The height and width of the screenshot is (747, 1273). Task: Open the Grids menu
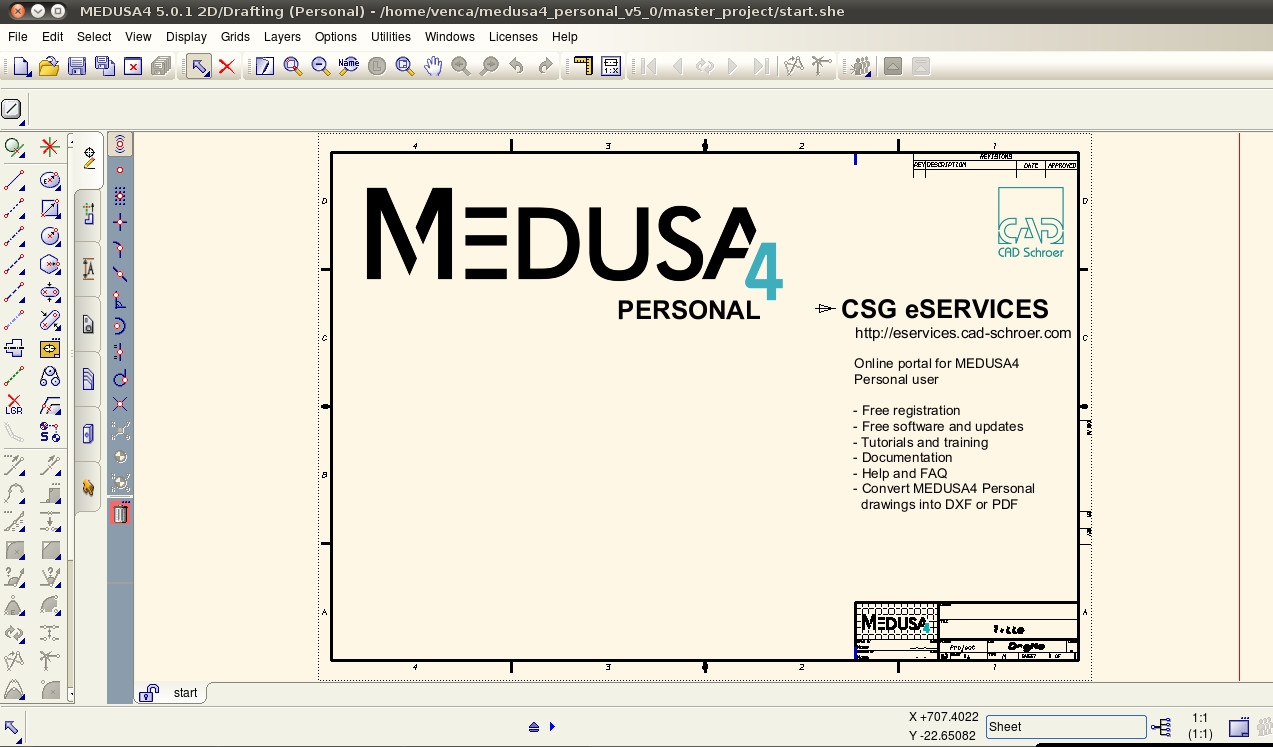click(x=236, y=37)
